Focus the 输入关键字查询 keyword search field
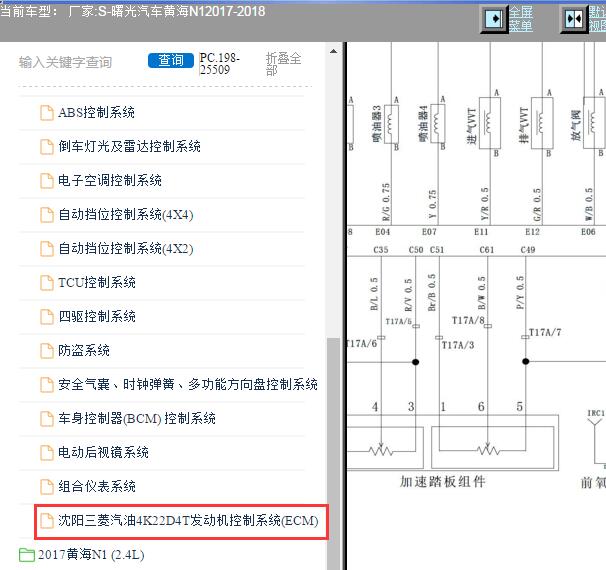This screenshot has height=570, width=606. pos(65,62)
